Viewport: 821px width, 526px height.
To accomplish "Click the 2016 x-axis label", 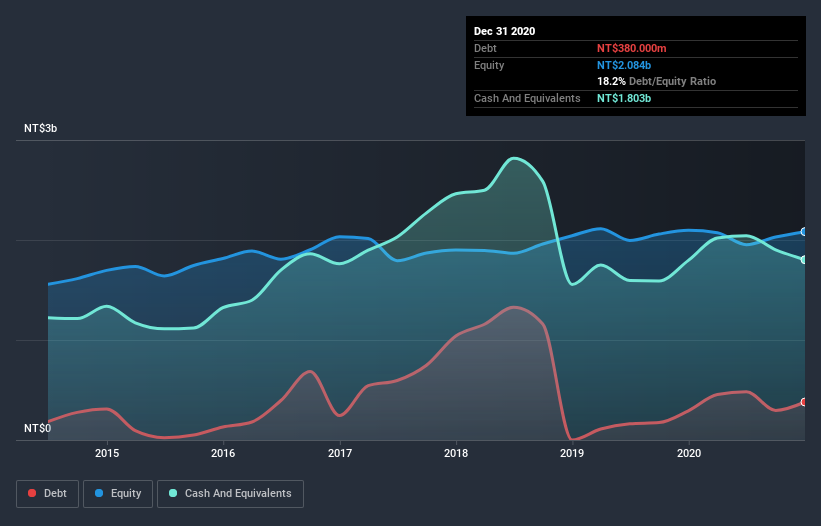I will pyautogui.click(x=223, y=453).
